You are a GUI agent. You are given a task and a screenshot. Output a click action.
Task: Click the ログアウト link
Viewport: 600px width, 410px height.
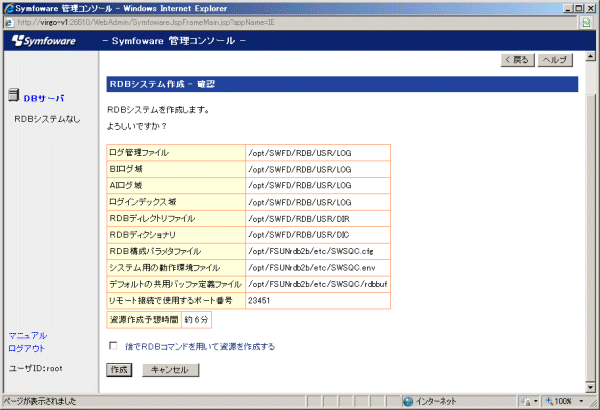click(x=26, y=348)
